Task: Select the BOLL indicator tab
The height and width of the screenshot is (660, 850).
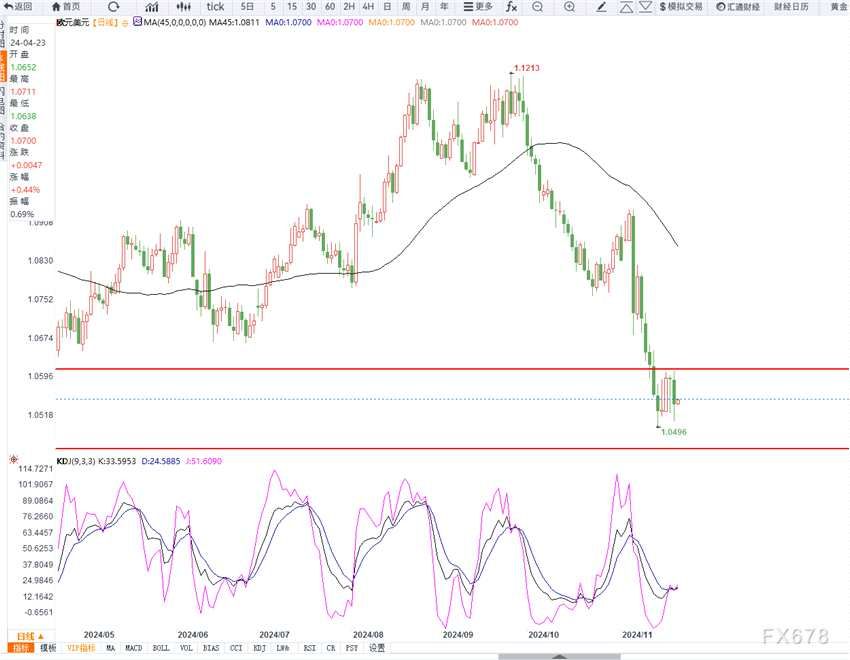Action: point(161,648)
